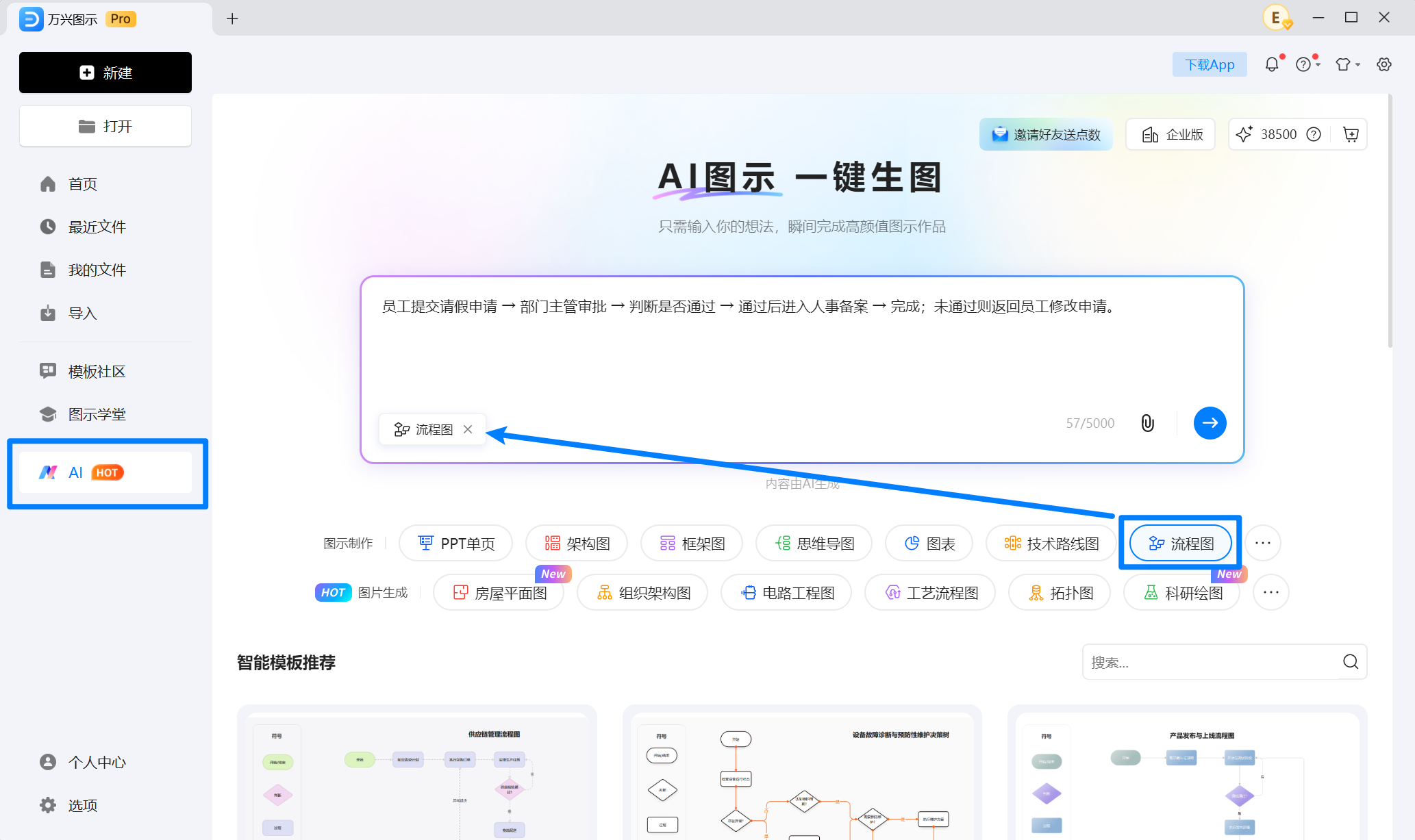The image size is (1415, 840).
Task: Expand more options after 科研绘图 chip
Action: point(1271,592)
